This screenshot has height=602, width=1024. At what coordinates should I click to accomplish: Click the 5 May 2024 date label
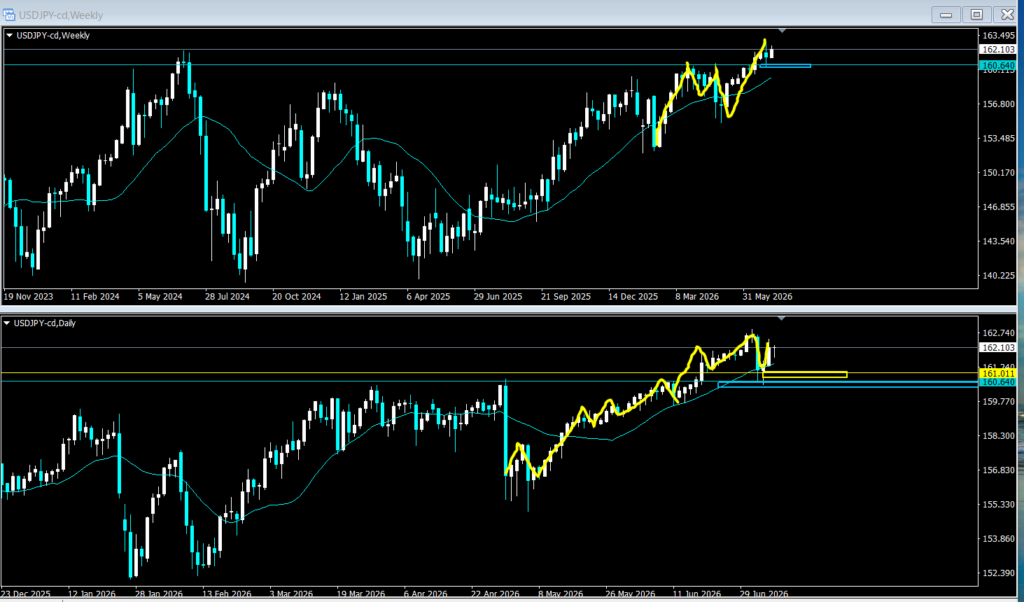coord(160,296)
